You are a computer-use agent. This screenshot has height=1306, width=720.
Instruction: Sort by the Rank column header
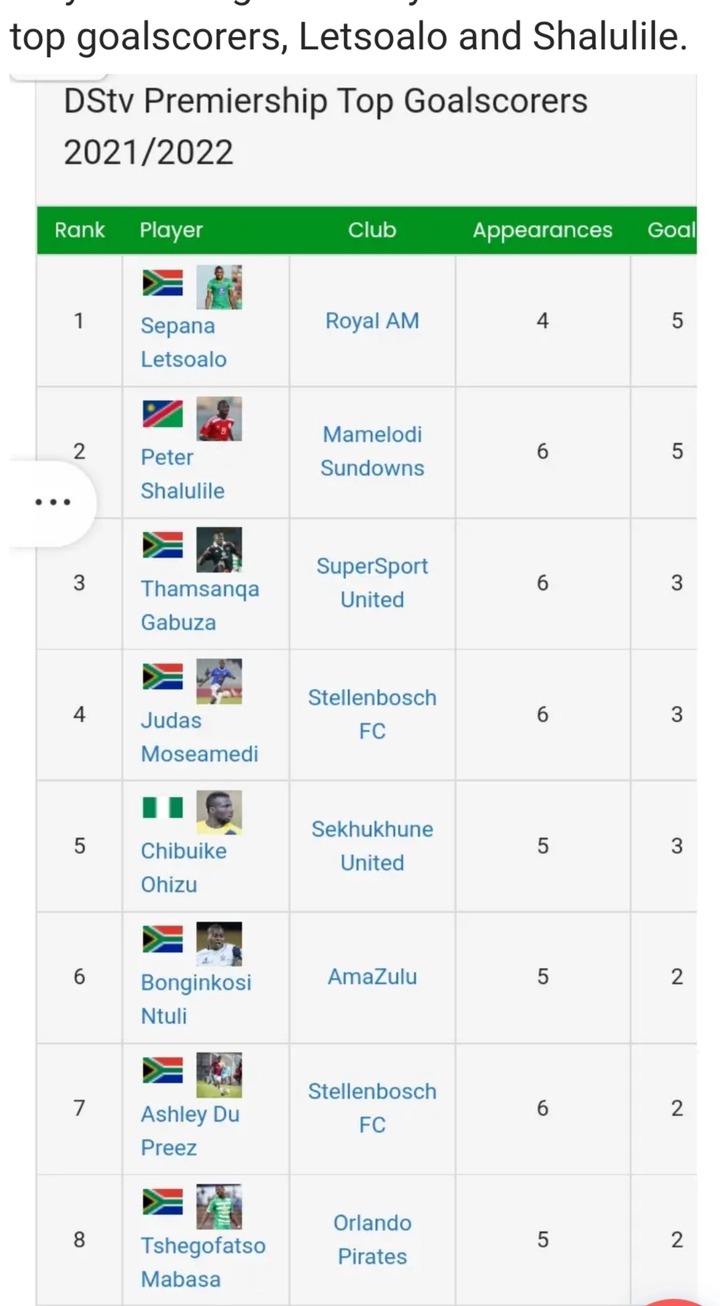click(x=80, y=230)
